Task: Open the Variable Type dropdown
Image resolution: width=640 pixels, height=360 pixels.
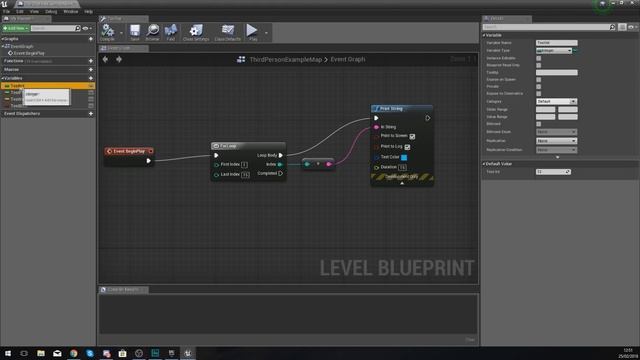Action: tap(554, 51)
